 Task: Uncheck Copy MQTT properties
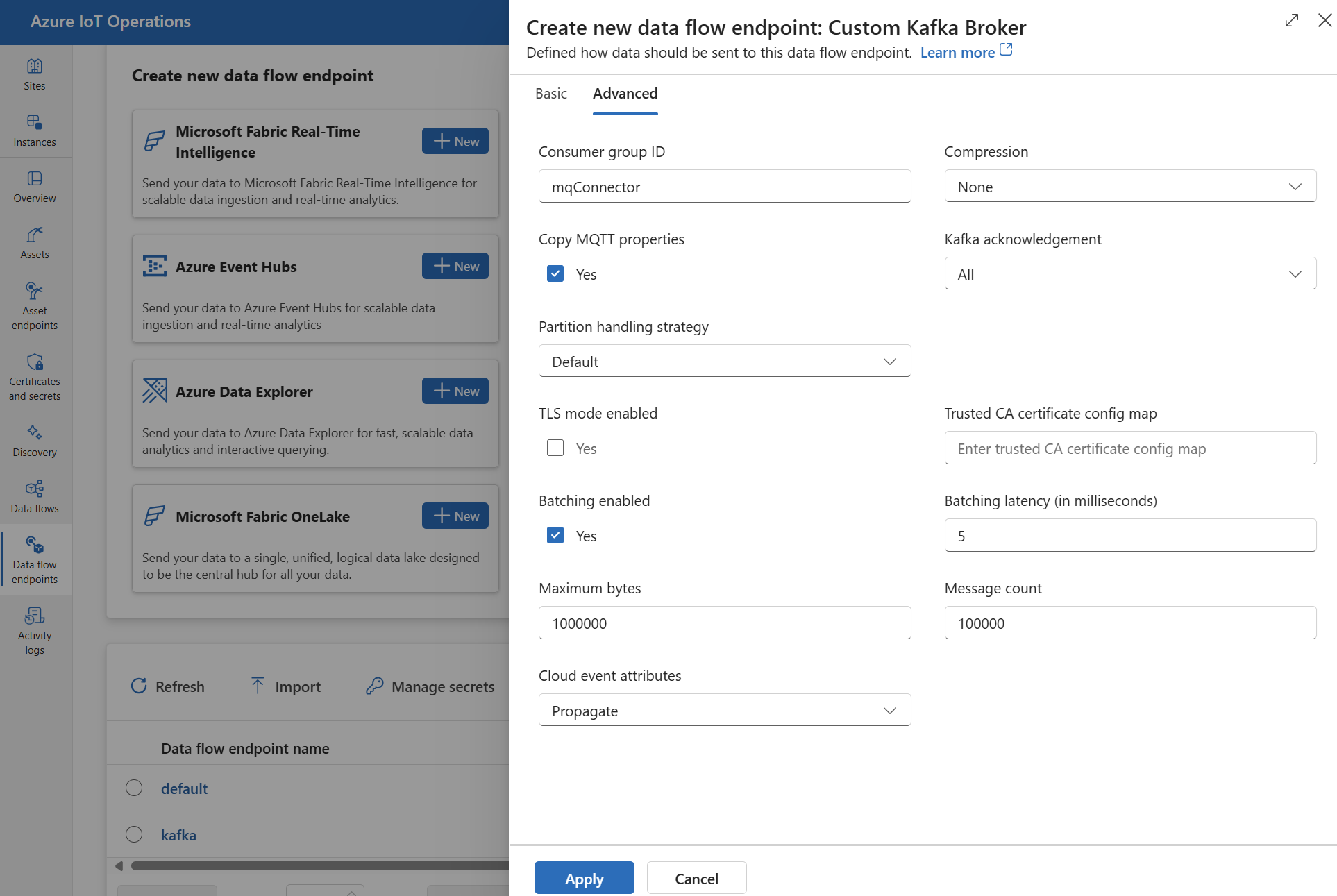coord(555,273)
